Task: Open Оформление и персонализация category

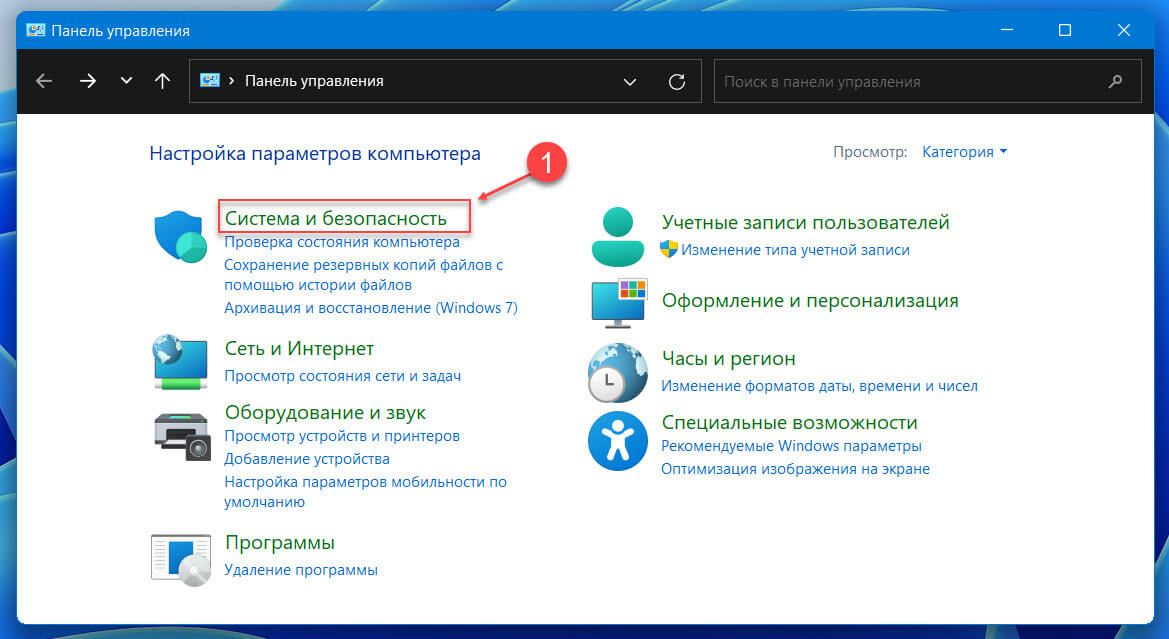Action: click(x=810, y=300)
